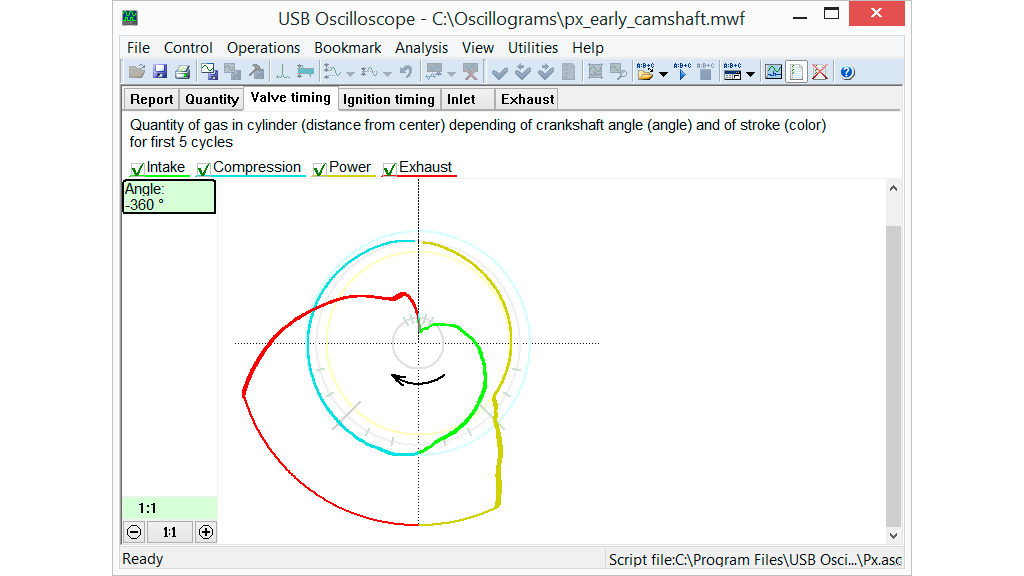Click the delete bookmark red X icon
Screen dimensions: 1024x576
(470, 72)
